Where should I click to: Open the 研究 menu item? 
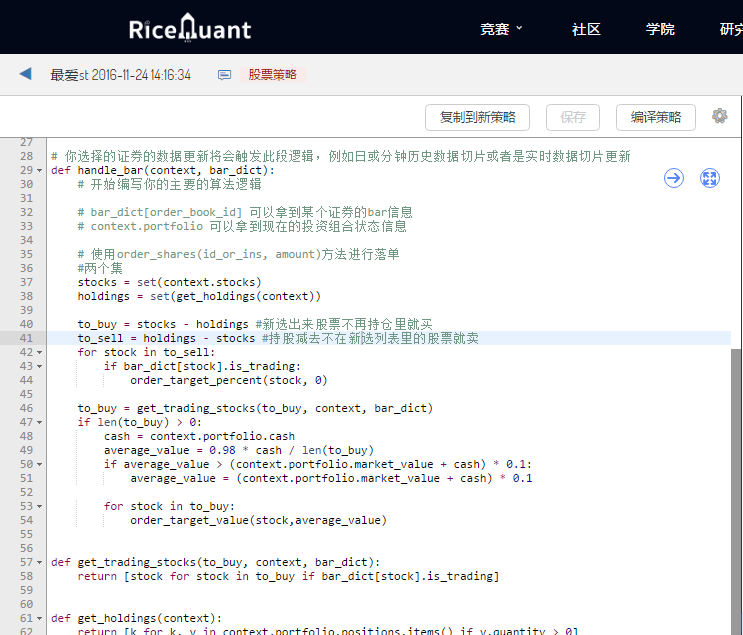tap(731, 29)
